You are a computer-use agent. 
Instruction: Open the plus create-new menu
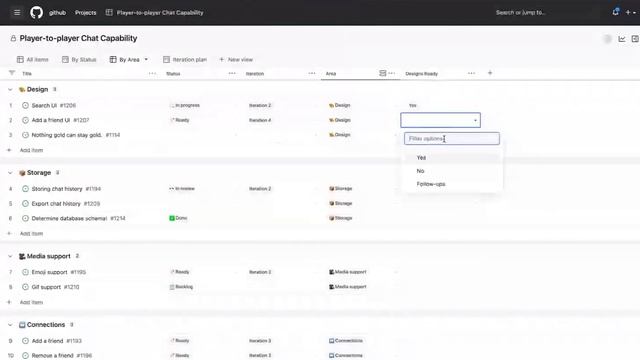click(x=631, y=13)
